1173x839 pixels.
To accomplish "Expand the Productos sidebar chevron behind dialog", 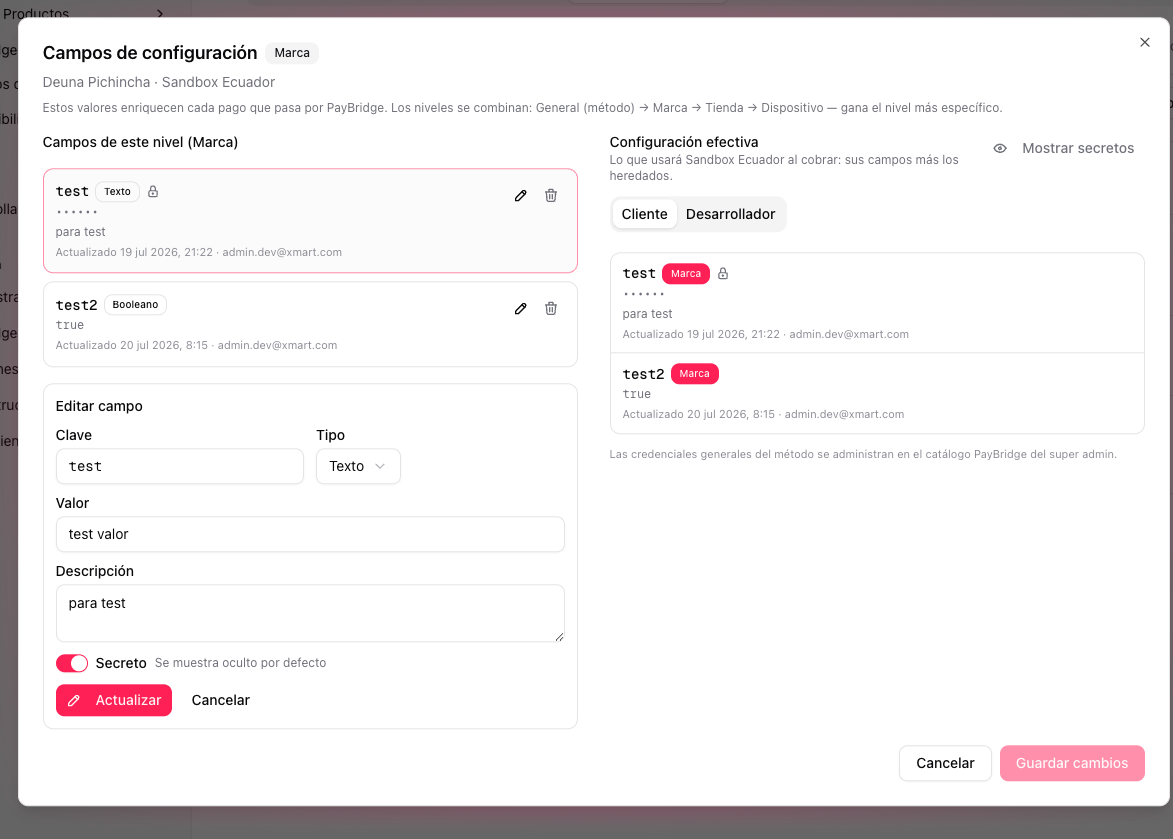I will click(x=160, y=13).
